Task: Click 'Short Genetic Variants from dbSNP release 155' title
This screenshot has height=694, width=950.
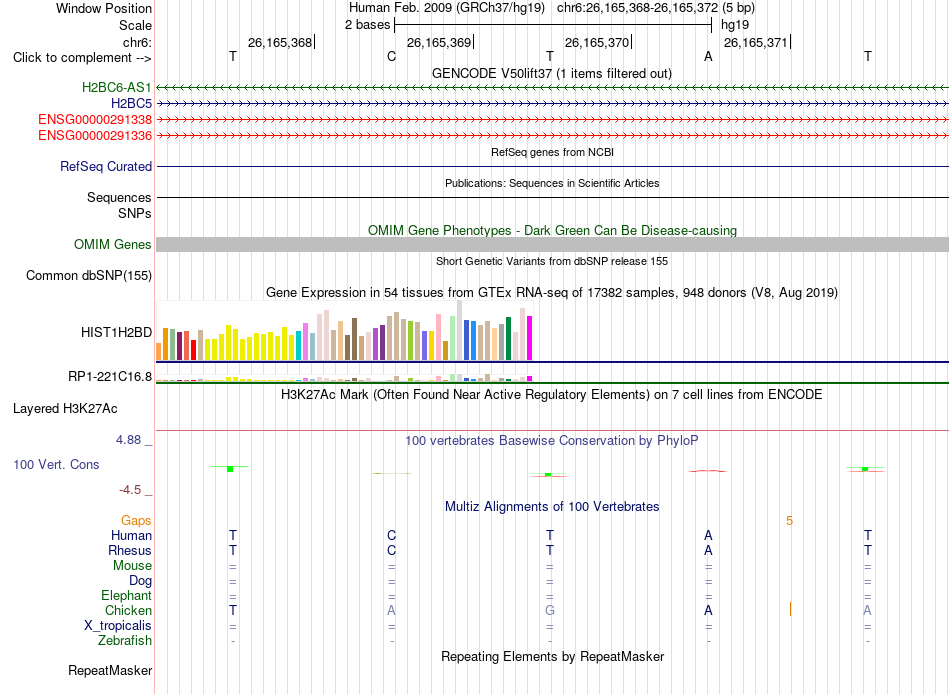Action: click(552, 261)
